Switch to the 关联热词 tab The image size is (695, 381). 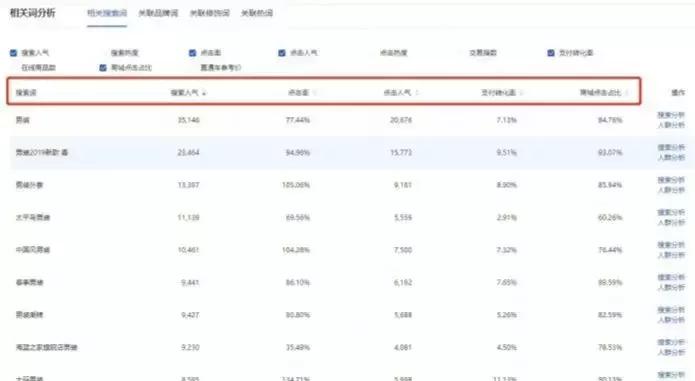(257, 13)
